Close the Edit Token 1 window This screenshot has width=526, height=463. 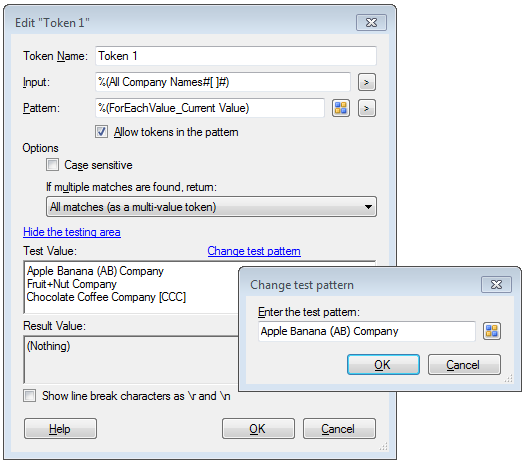(x=371, y=22)
